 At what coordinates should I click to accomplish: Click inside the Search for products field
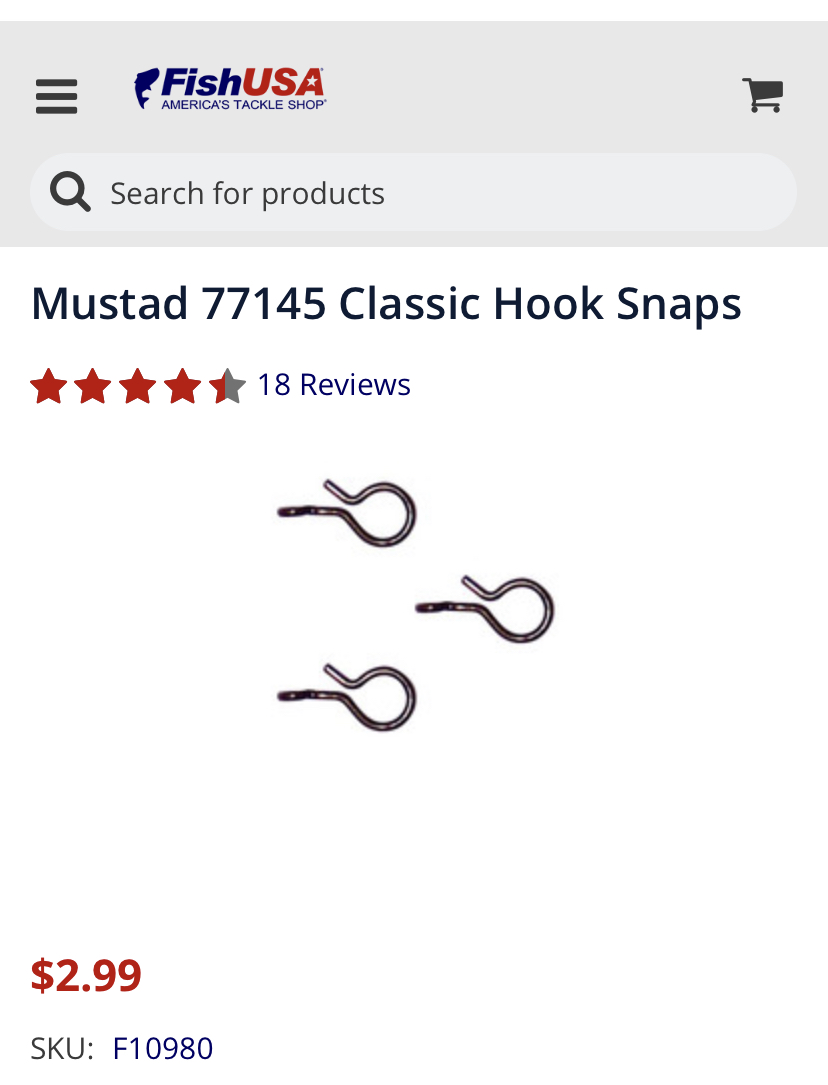(x=414, y=192)
